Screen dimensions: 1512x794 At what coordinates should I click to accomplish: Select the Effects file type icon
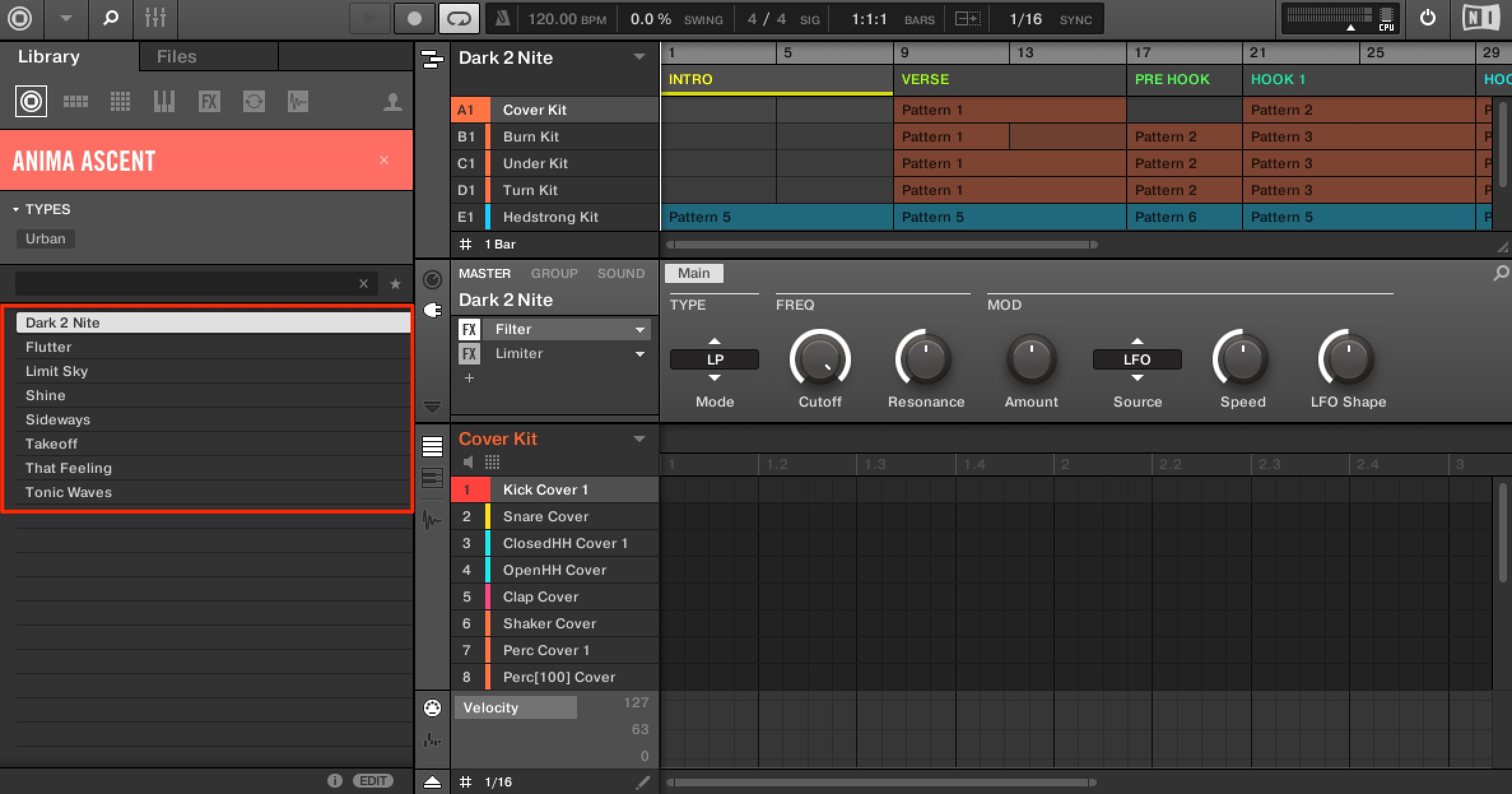(x=210, y=101)
